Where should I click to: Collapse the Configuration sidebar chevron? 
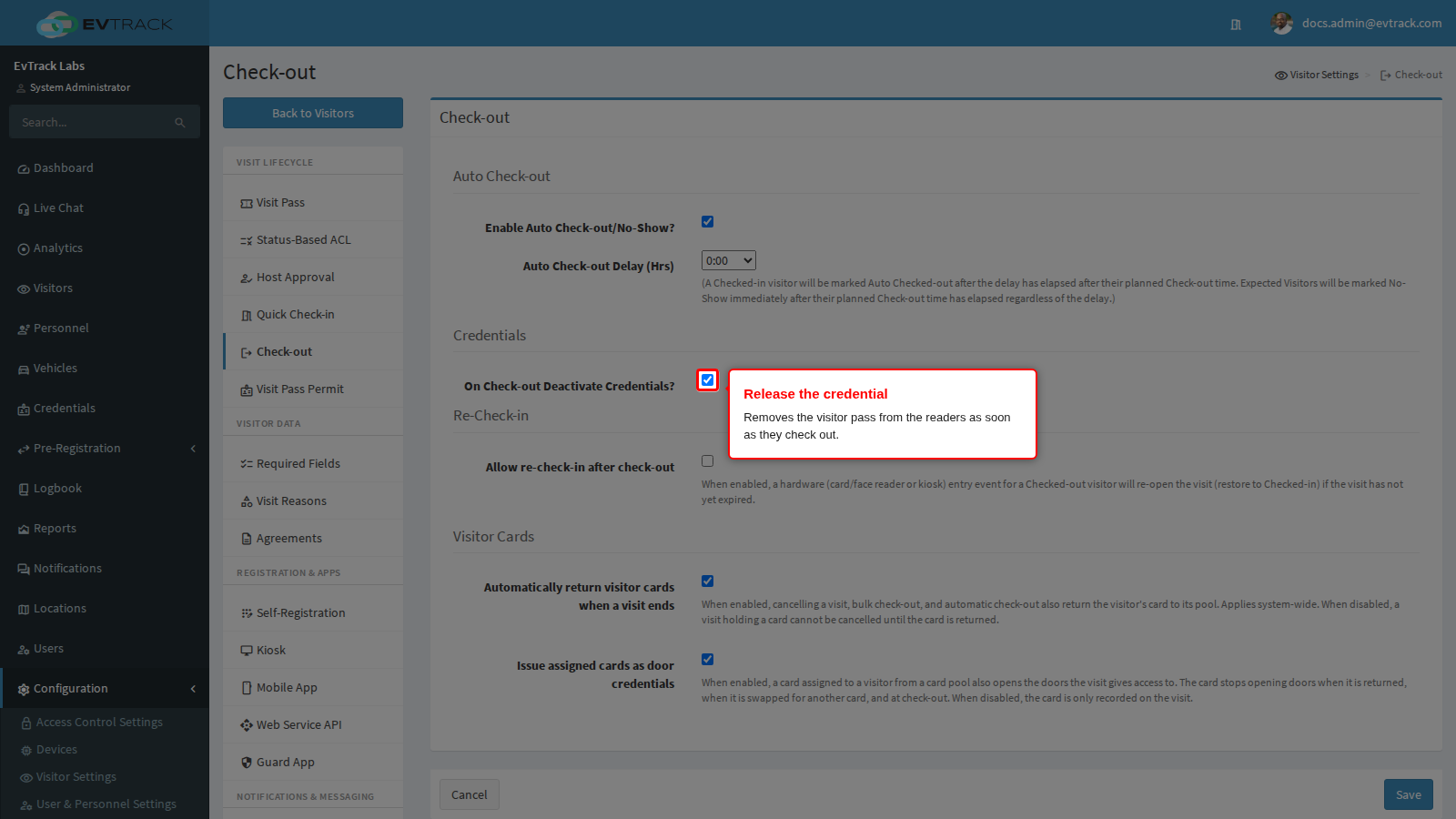(193, 689)
